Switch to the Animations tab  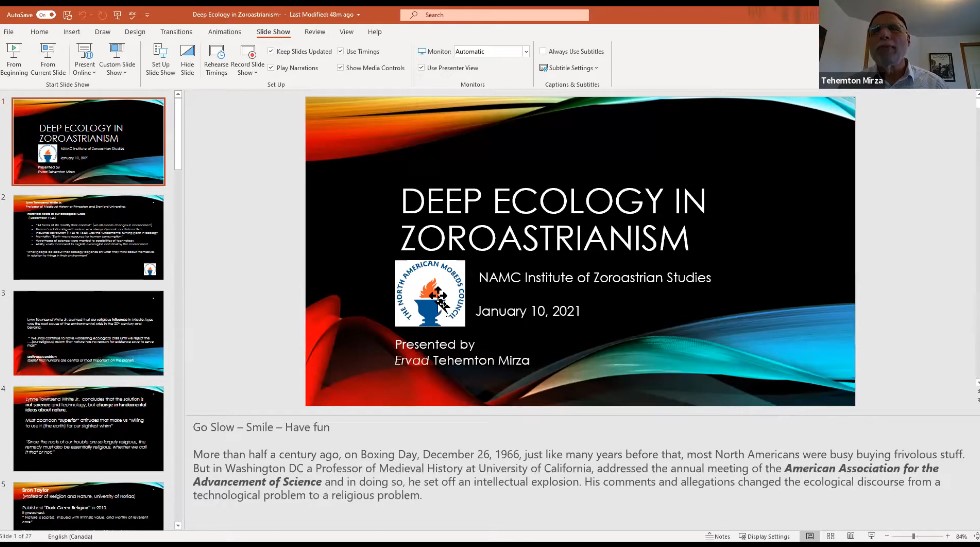click(x=224, y=31)
